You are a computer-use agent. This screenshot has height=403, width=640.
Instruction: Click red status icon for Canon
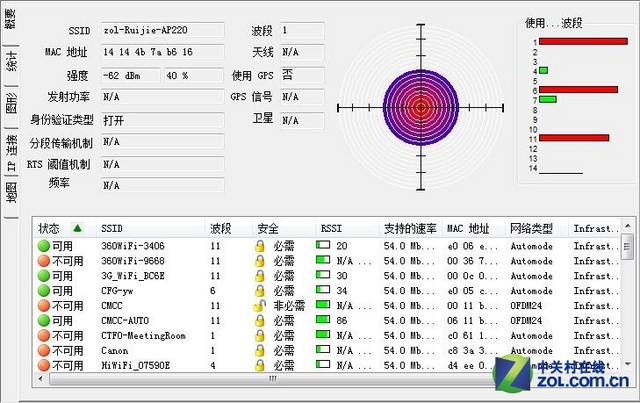point(44,350)
